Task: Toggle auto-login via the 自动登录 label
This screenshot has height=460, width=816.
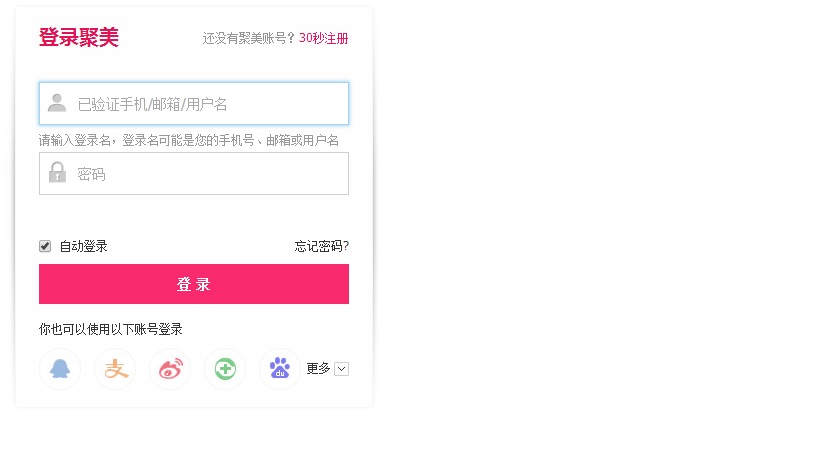Action: point(83,246)
